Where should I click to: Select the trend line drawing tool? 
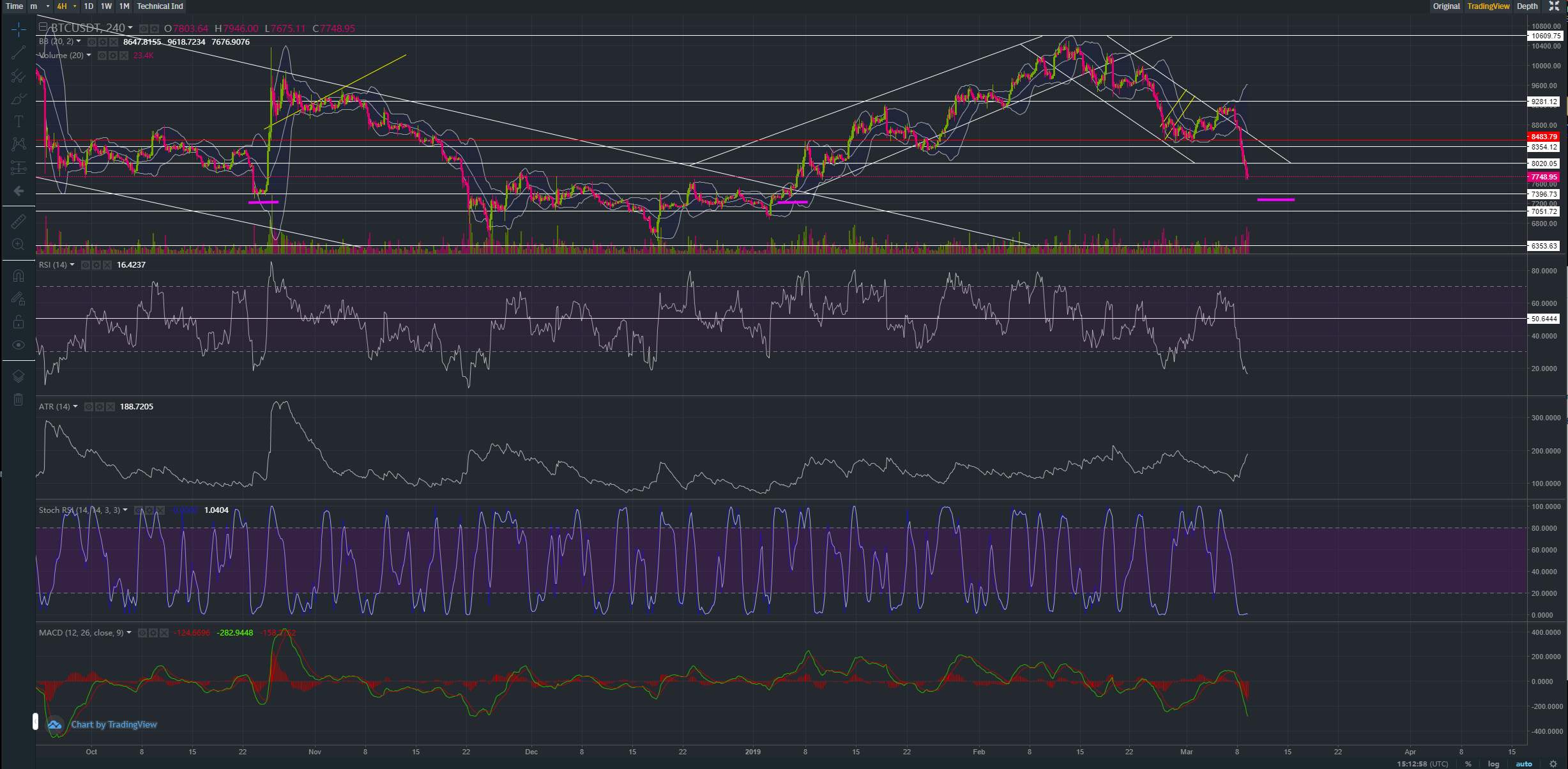19,53
